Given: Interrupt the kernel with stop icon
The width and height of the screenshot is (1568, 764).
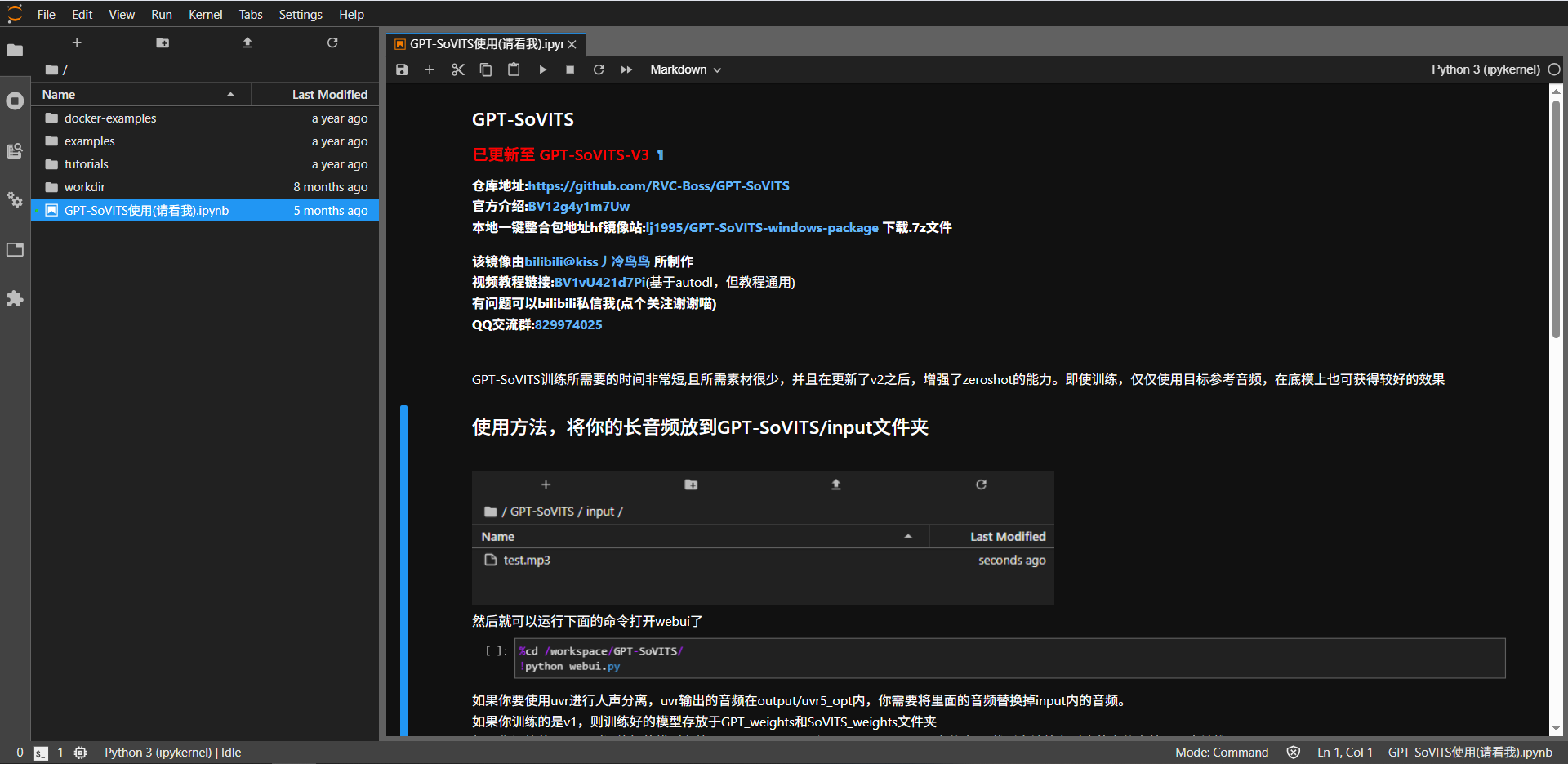Looking at the screenshot, I should click(570, 69).
